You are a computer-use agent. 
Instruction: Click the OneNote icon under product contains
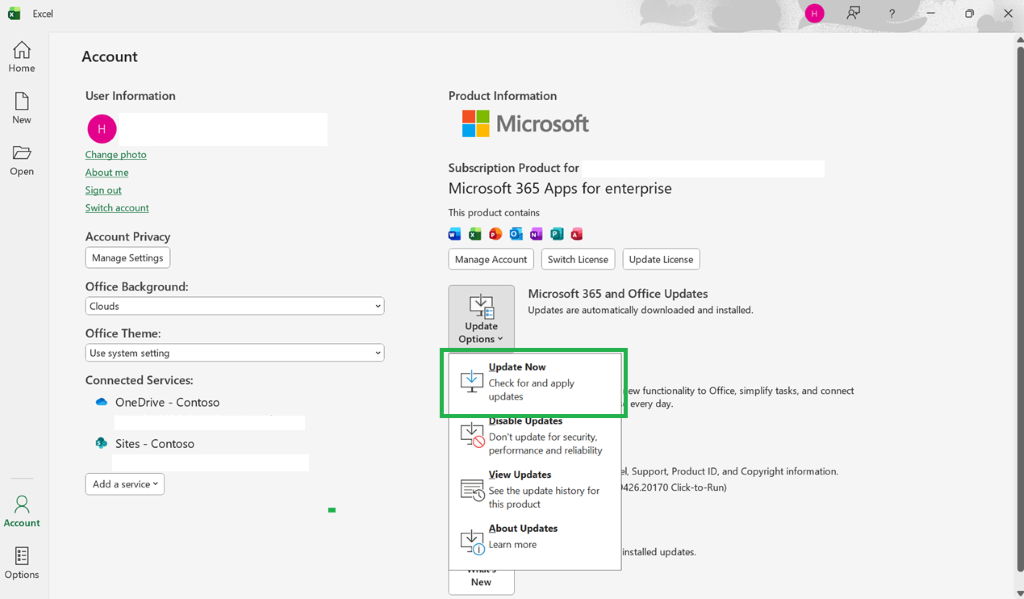tap(536, 234)
